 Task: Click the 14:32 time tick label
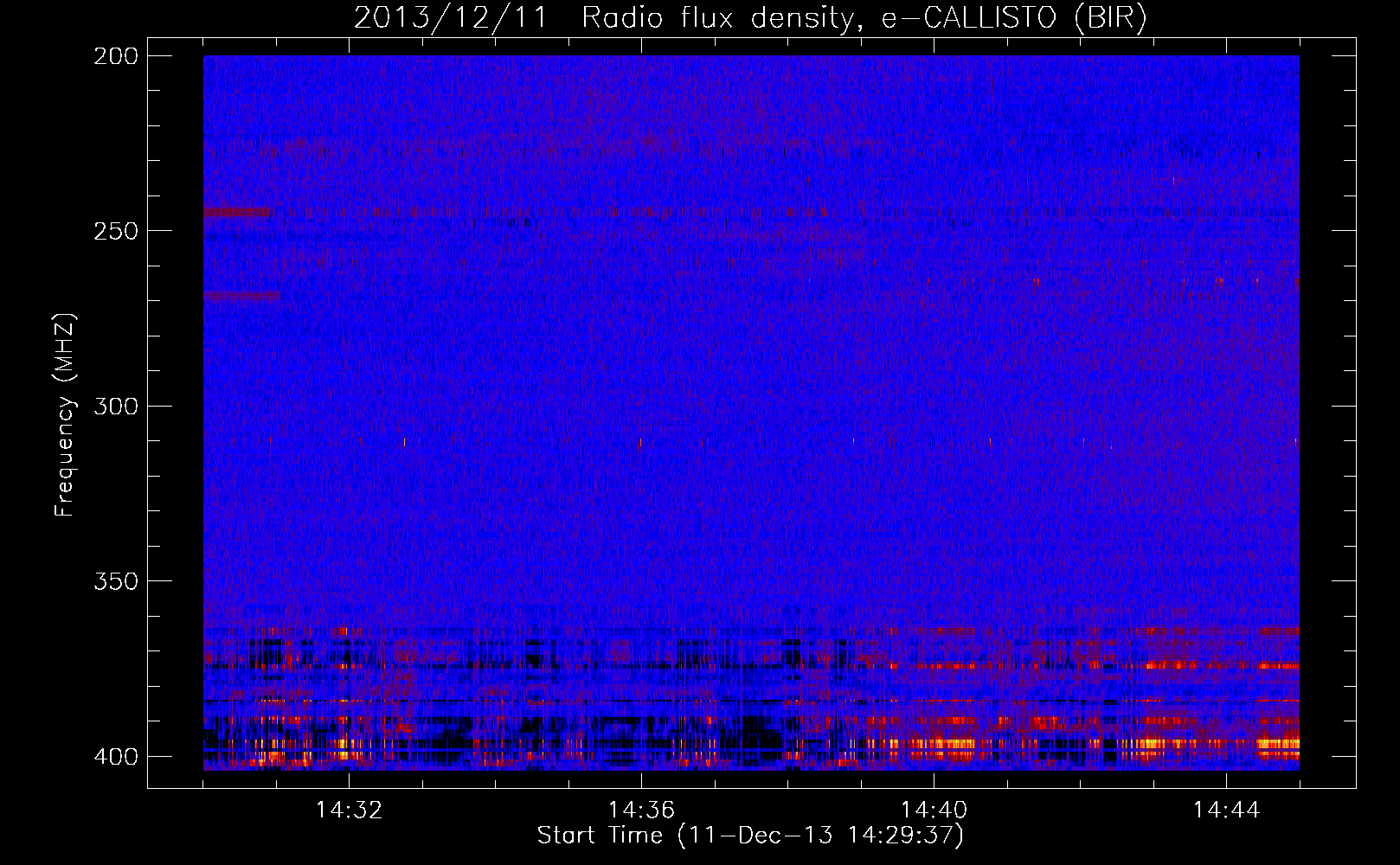(349, 811)
